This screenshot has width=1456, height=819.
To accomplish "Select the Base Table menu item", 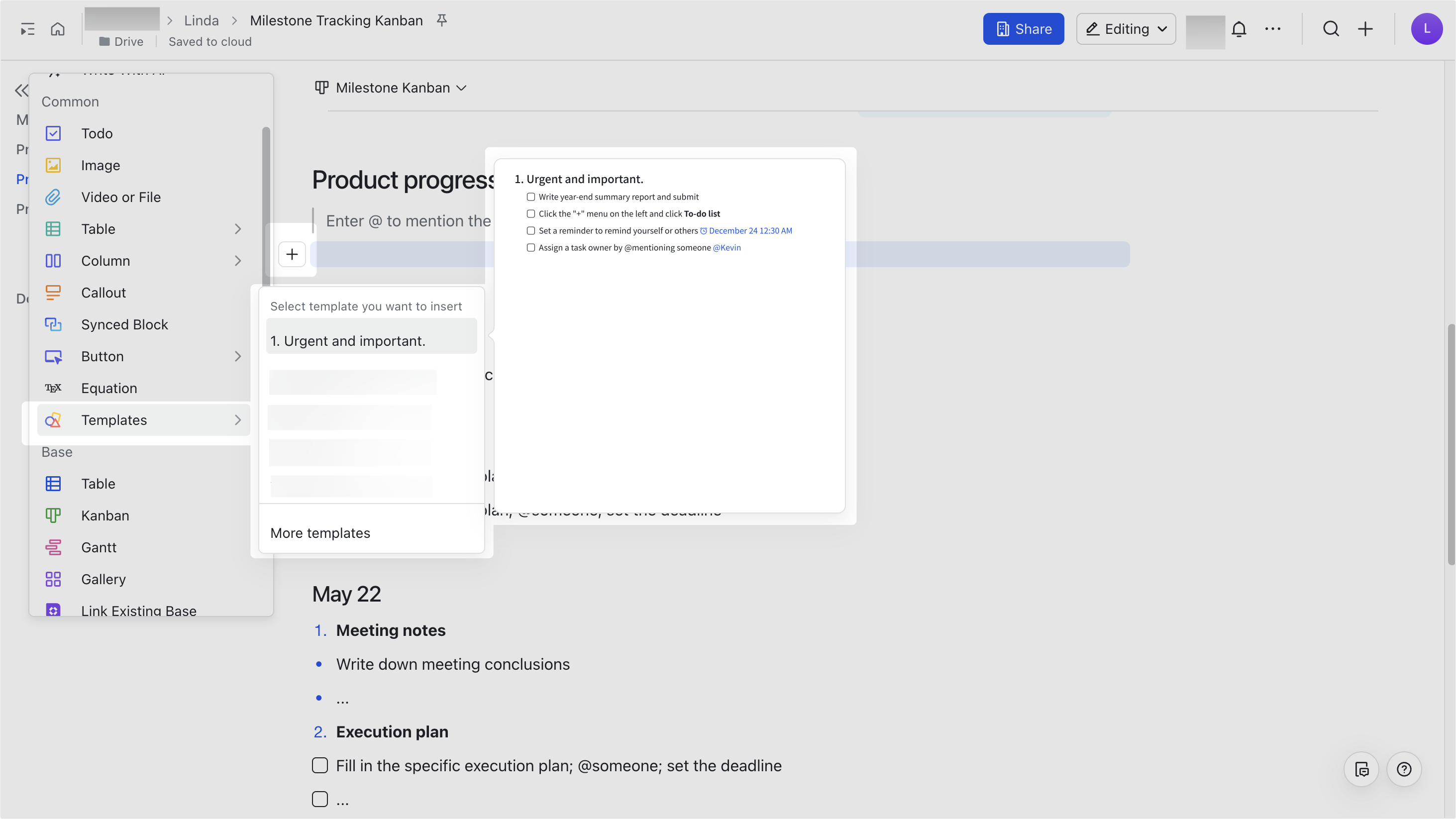I will 144,484.
